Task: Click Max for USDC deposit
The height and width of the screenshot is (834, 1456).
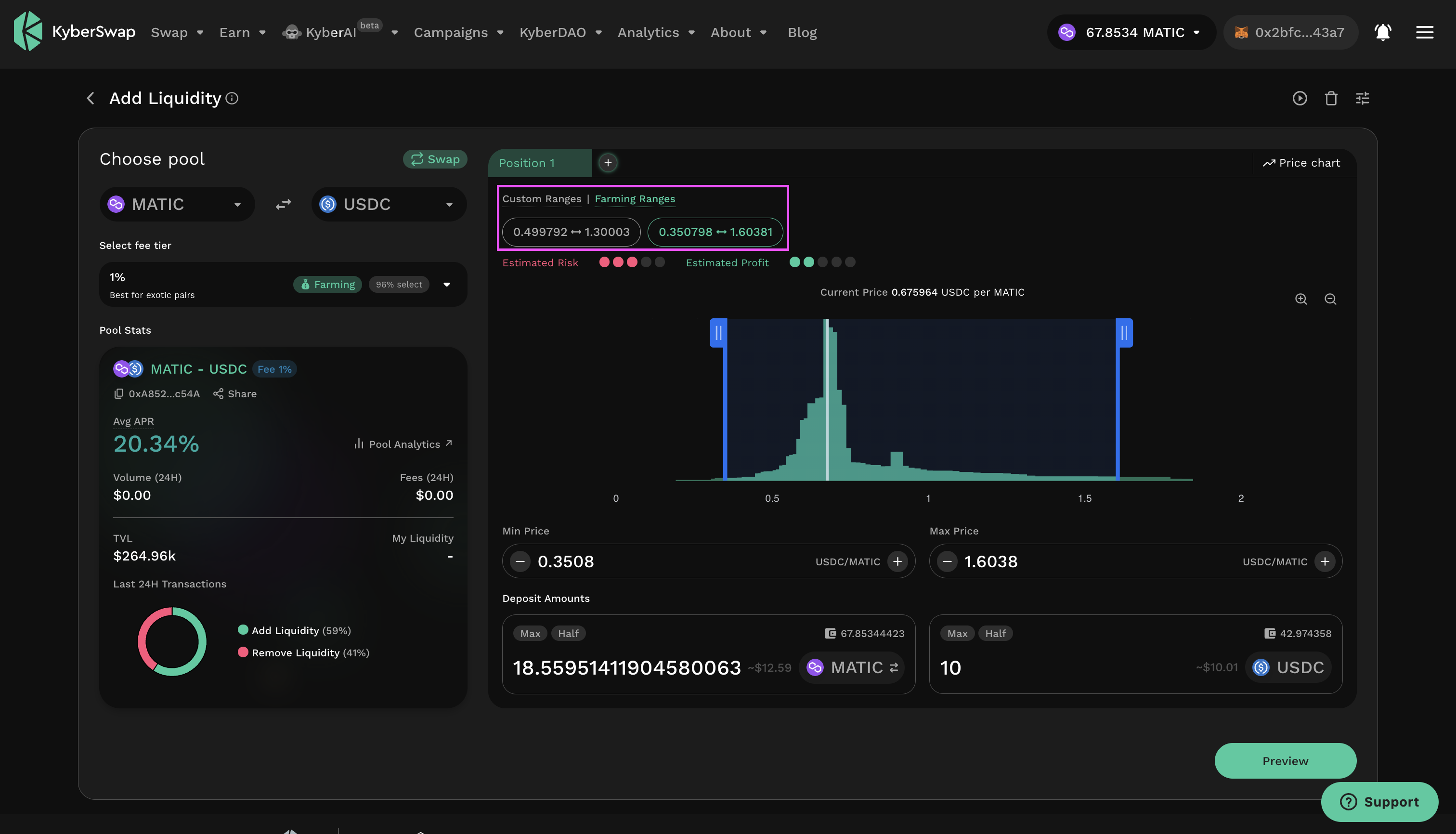Action: pos(957,634)
